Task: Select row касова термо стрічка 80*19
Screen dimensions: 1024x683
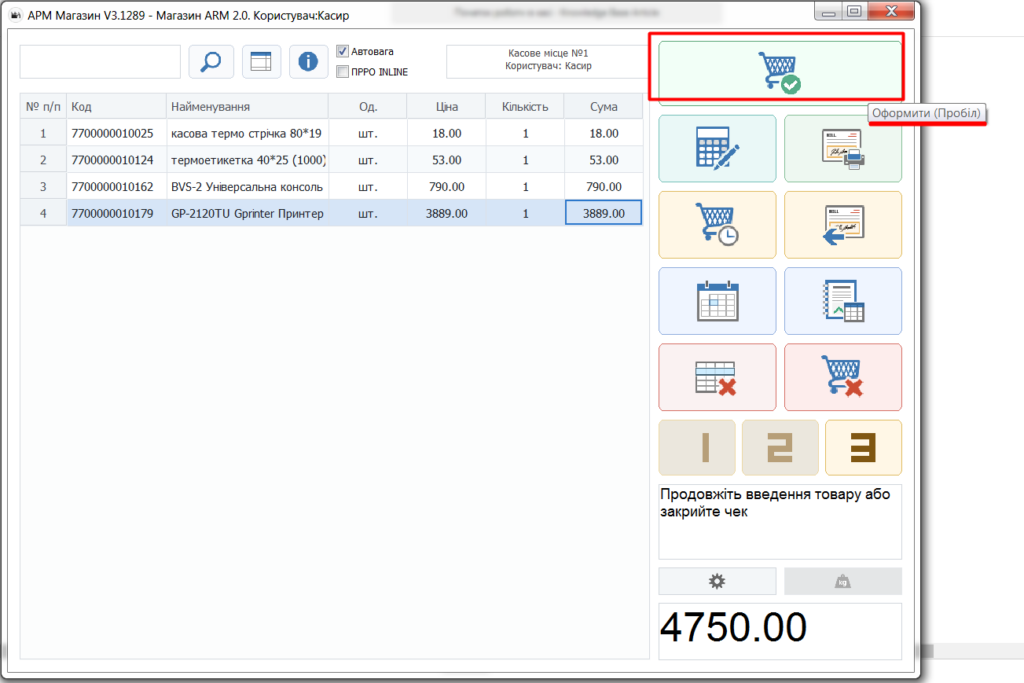Action: [331, 133]
